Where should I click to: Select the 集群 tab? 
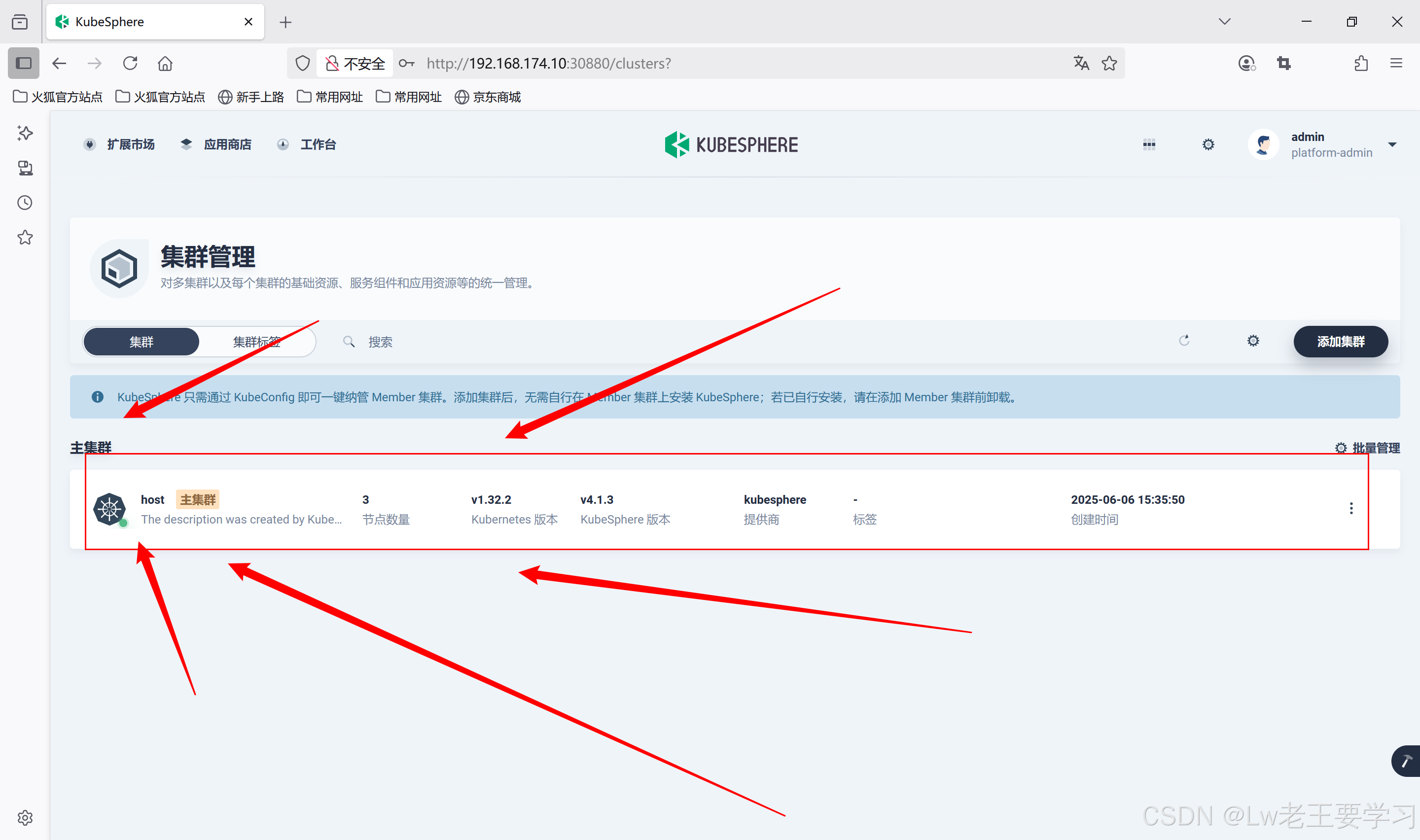coord(142,342)
